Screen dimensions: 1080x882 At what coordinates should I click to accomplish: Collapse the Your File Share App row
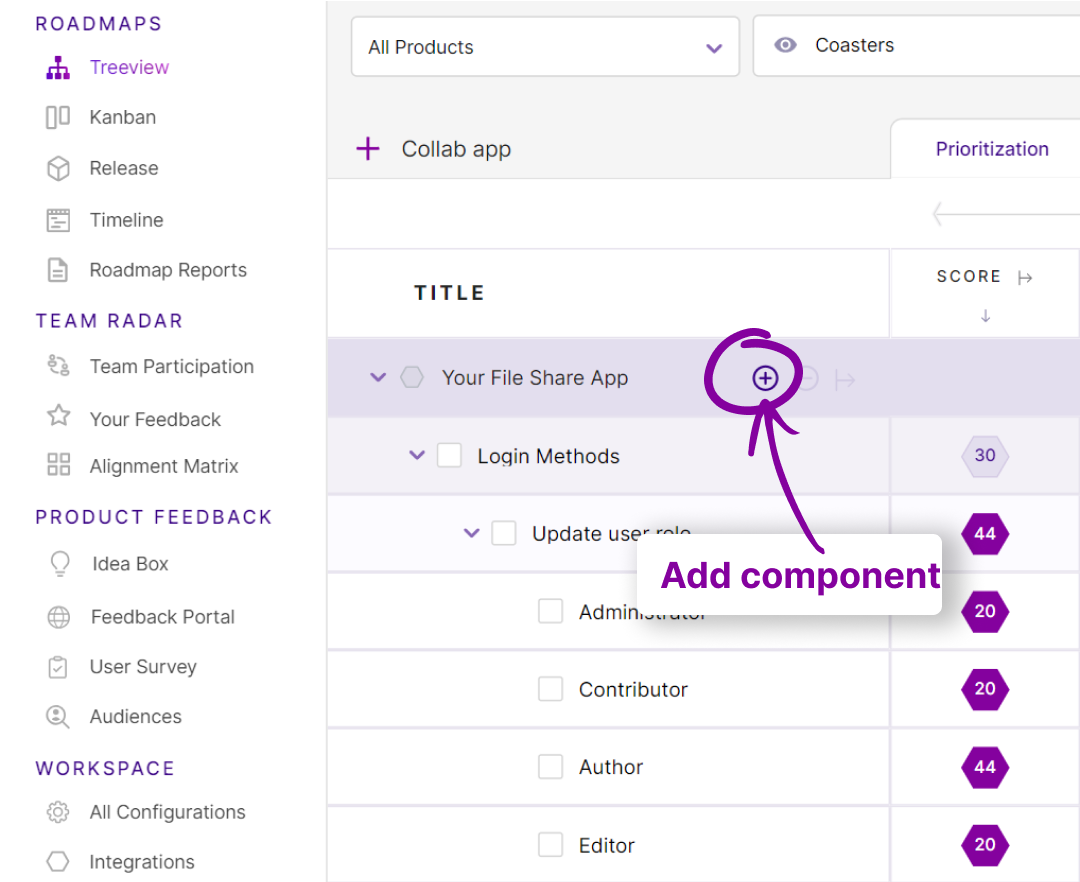[x=378, y=378]
